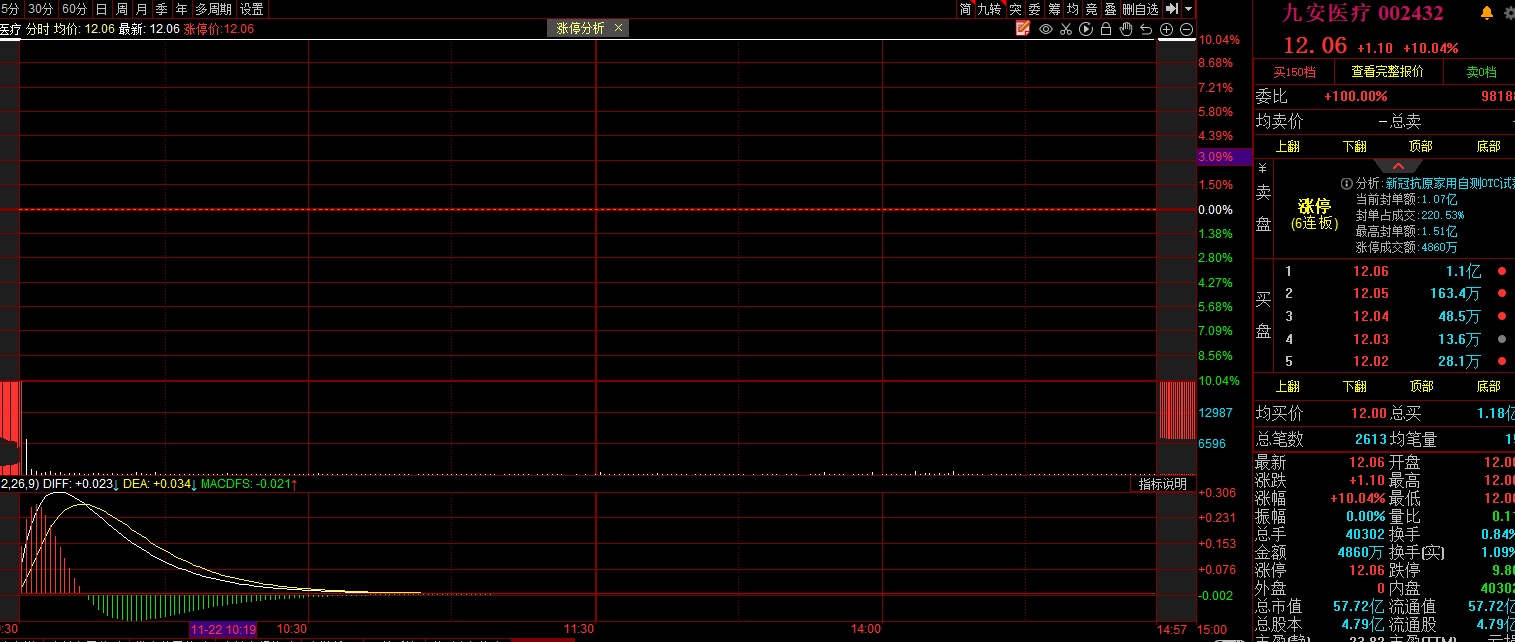
Task: Toggle the 突 indicator button
Action: (x=1015, y=9)
